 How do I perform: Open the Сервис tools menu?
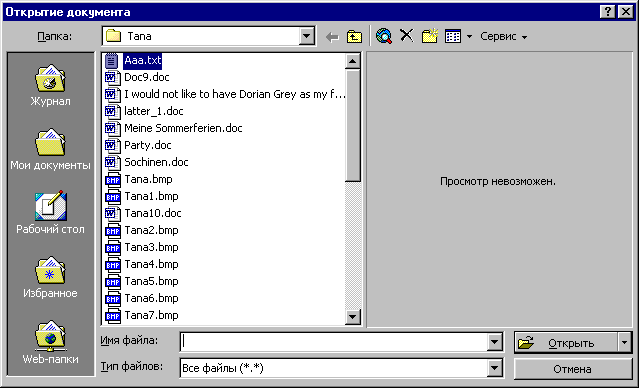point(503,36)
